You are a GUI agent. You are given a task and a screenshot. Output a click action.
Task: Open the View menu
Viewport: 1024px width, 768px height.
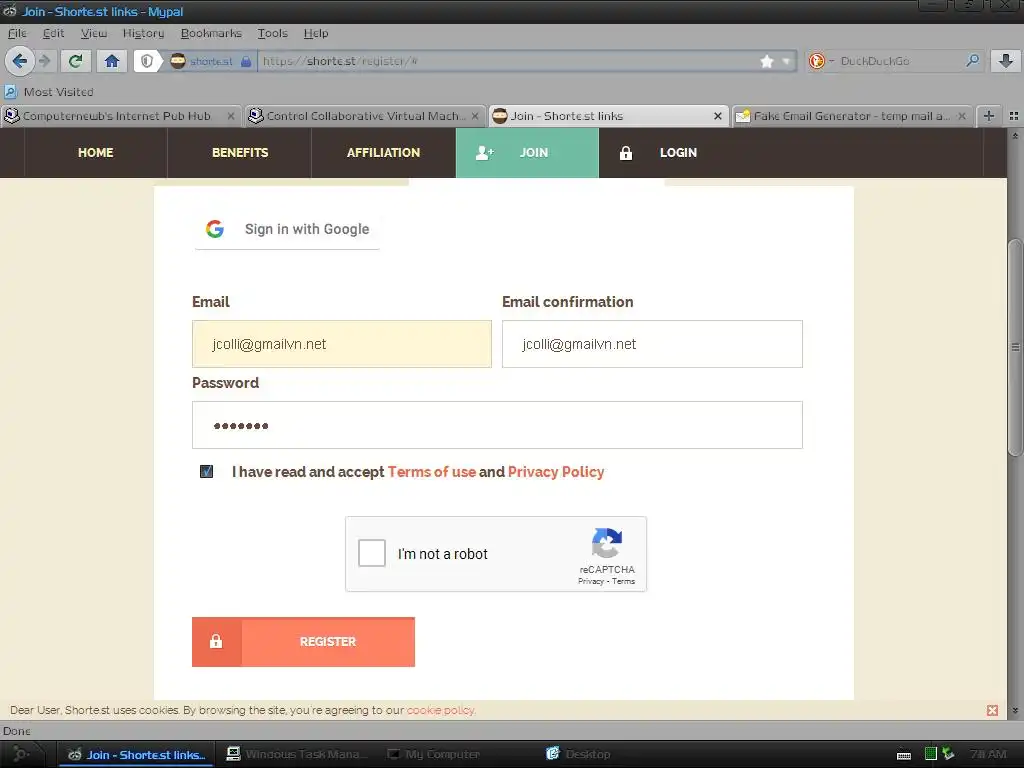[94, 33]
